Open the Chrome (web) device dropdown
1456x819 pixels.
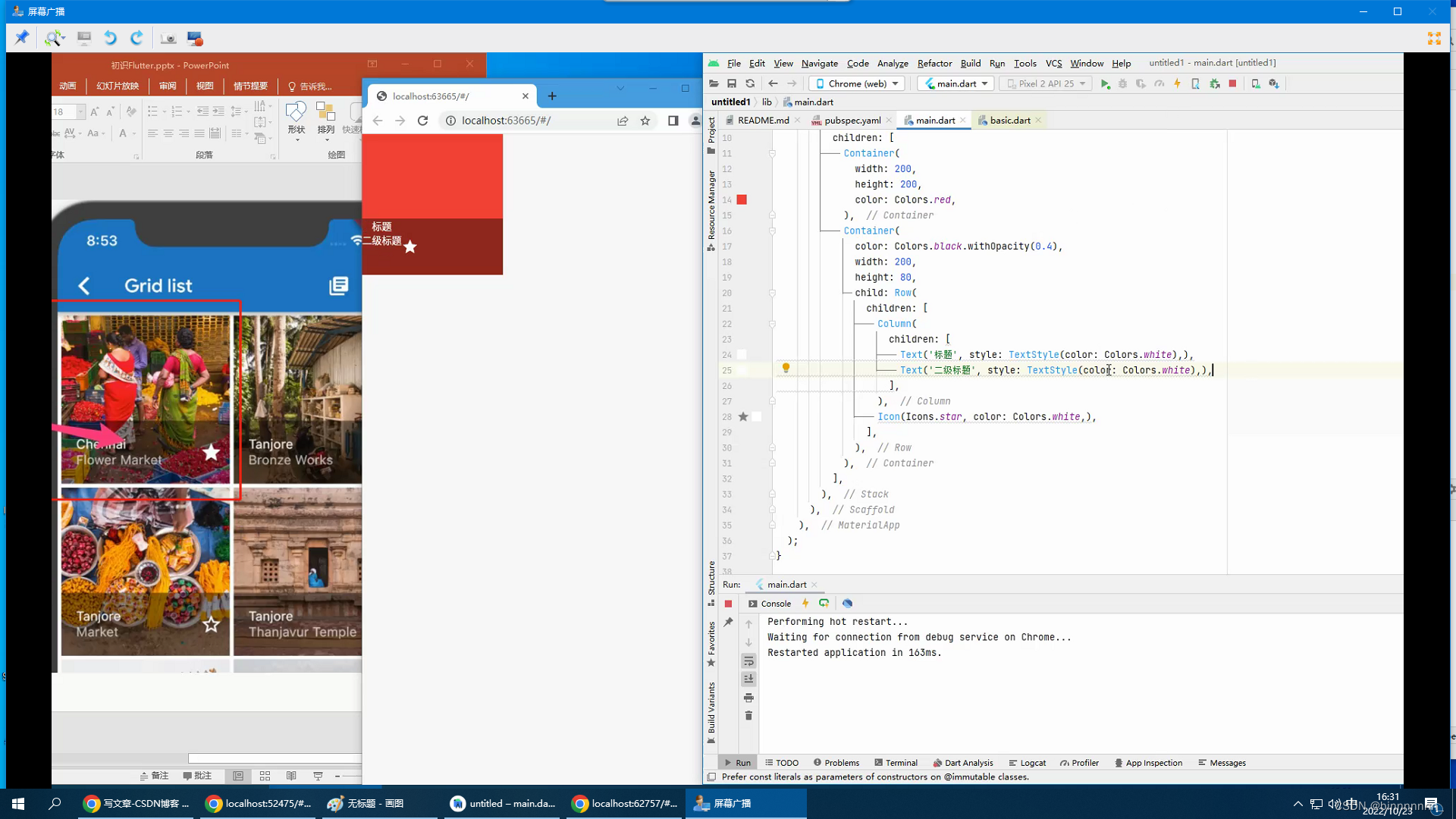[x=857, y=84]
